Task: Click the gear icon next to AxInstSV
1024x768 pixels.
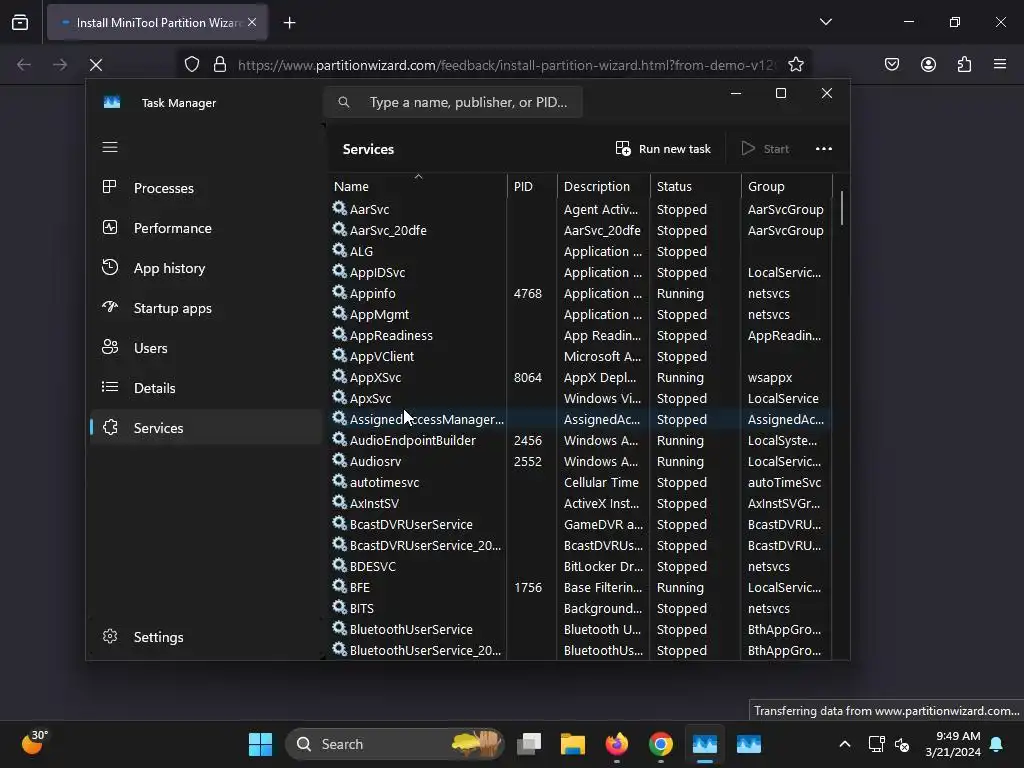Action: [340, 502]
